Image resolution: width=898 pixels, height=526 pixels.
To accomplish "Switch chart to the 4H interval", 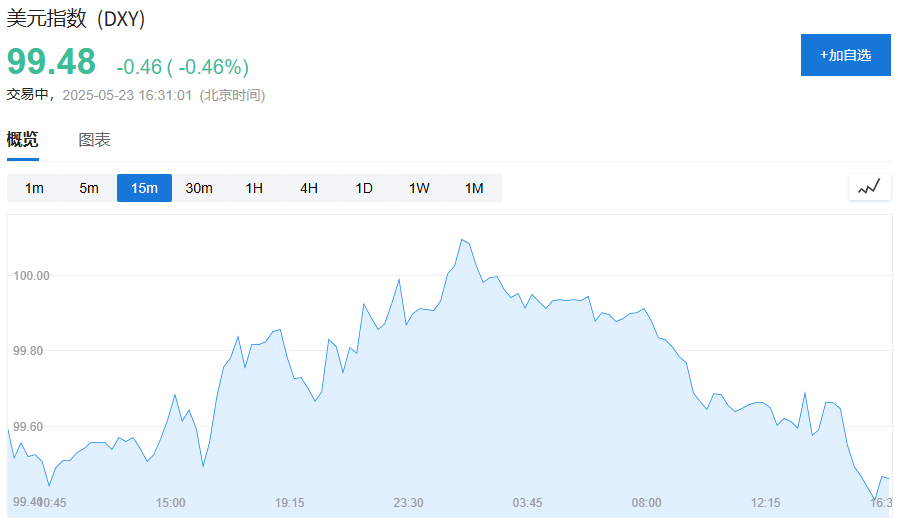I will [309, 188].
